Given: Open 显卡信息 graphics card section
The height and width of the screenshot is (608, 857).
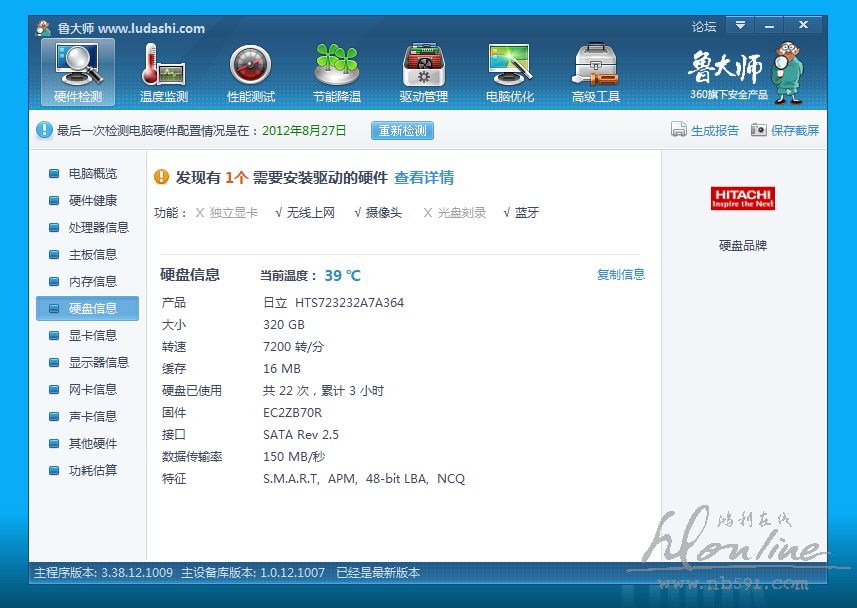Looking at the screenshot, I should click(x=92, y=336).
